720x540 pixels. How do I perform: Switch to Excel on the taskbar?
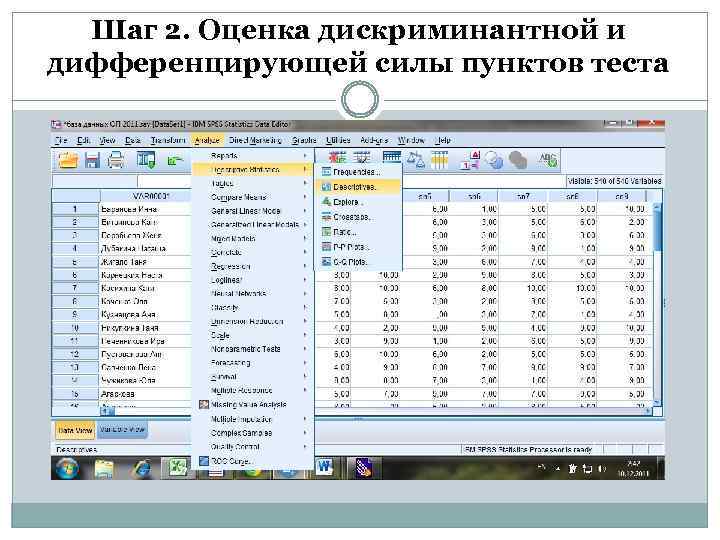(177, 468)
